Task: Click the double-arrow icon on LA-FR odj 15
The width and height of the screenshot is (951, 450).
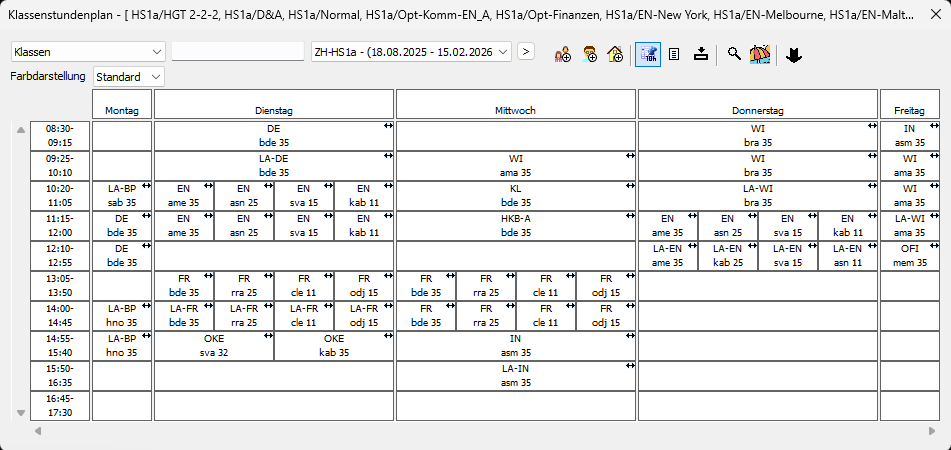Action: point(388,306)
